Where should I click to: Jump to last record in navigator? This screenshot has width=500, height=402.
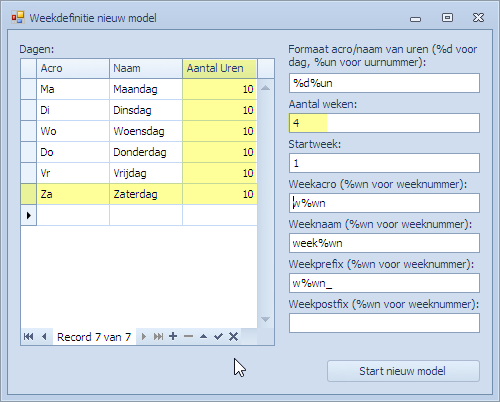pos(158,337)
